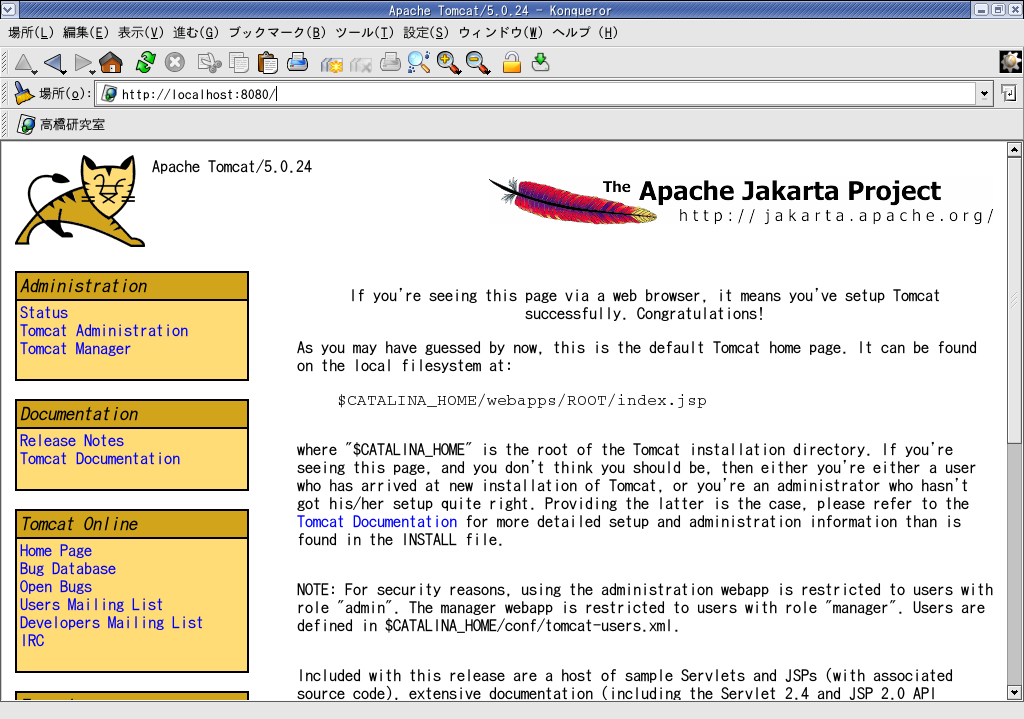The width and height of the screenshot is (1024, 719).
Task: Click the scrollbar down arrow
Action: [1014, 693]
